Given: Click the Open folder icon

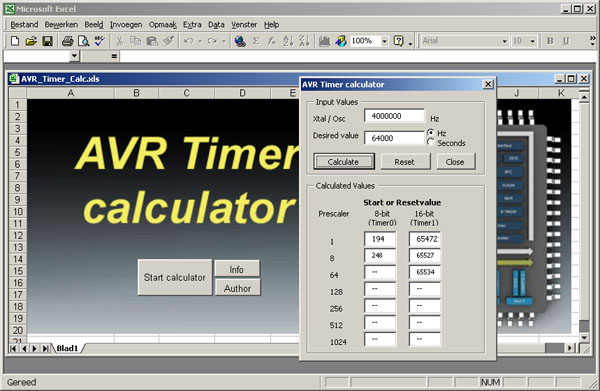Looking at the screenshot, I should 31,41.
